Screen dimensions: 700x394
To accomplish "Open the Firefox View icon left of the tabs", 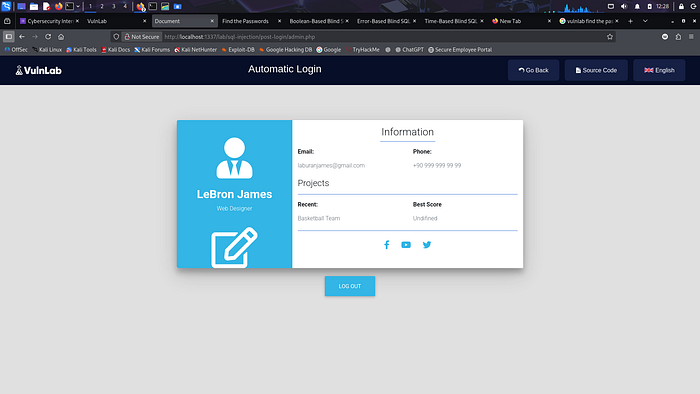I will pyautogui.click(x=7, y=21).
